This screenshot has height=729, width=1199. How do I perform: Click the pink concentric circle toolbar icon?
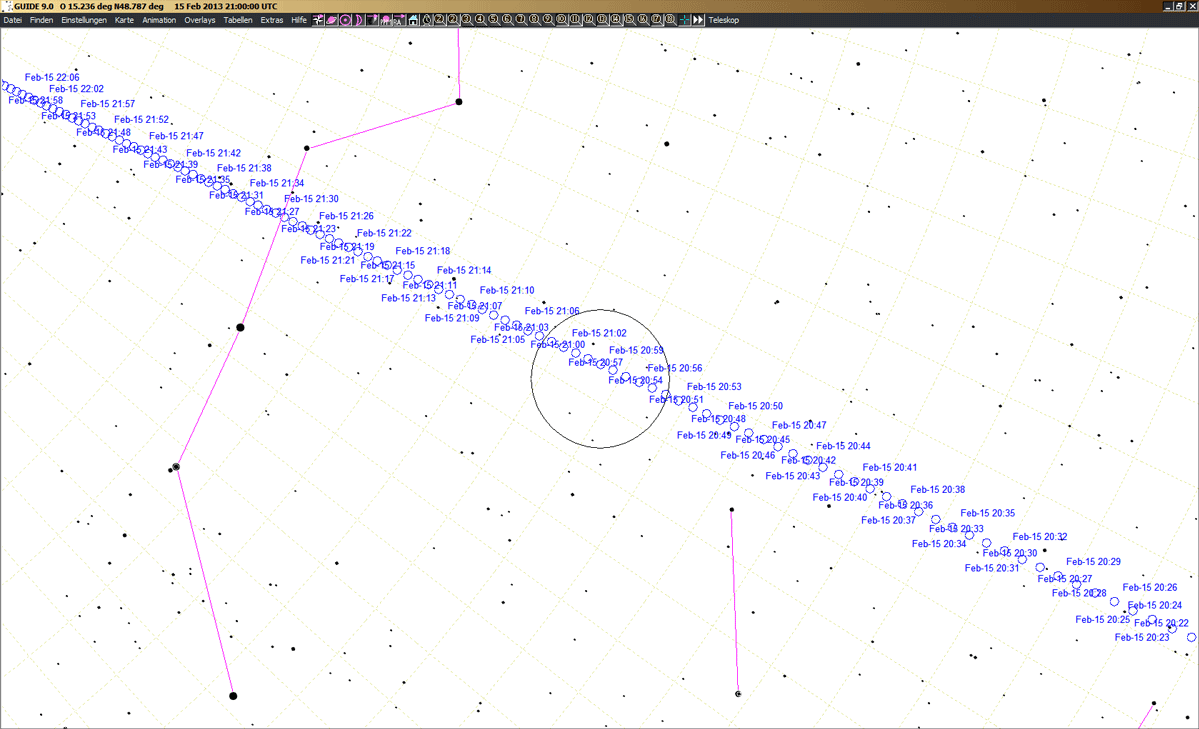346,20
